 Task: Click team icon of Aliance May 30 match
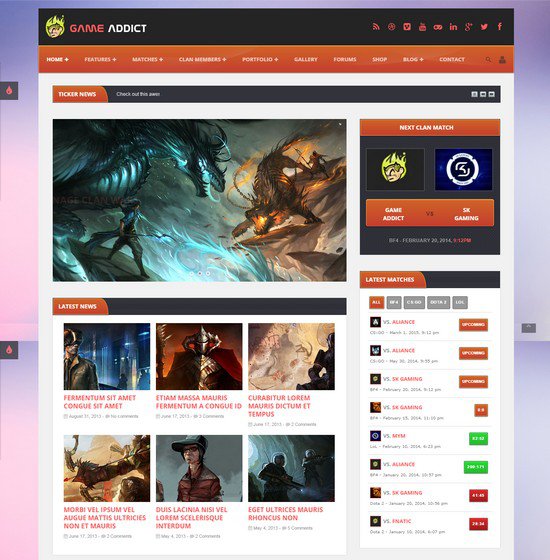coord(375,350)
